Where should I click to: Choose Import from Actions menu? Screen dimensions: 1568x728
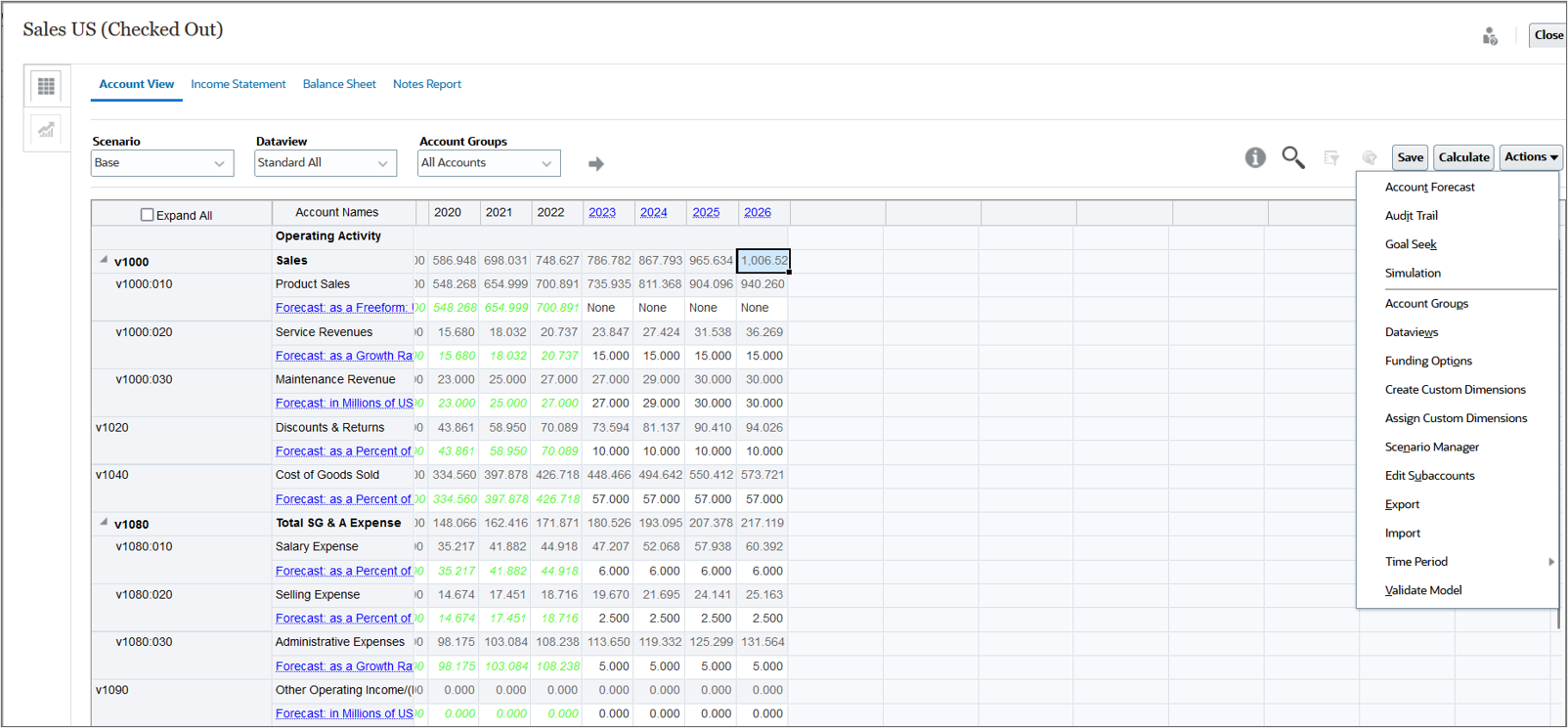click(x=1402, y=534)
